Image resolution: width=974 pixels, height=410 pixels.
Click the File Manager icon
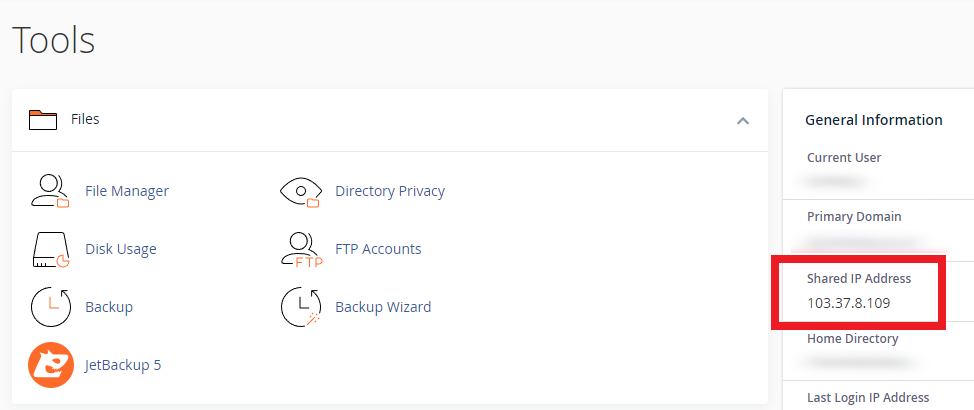50,191
